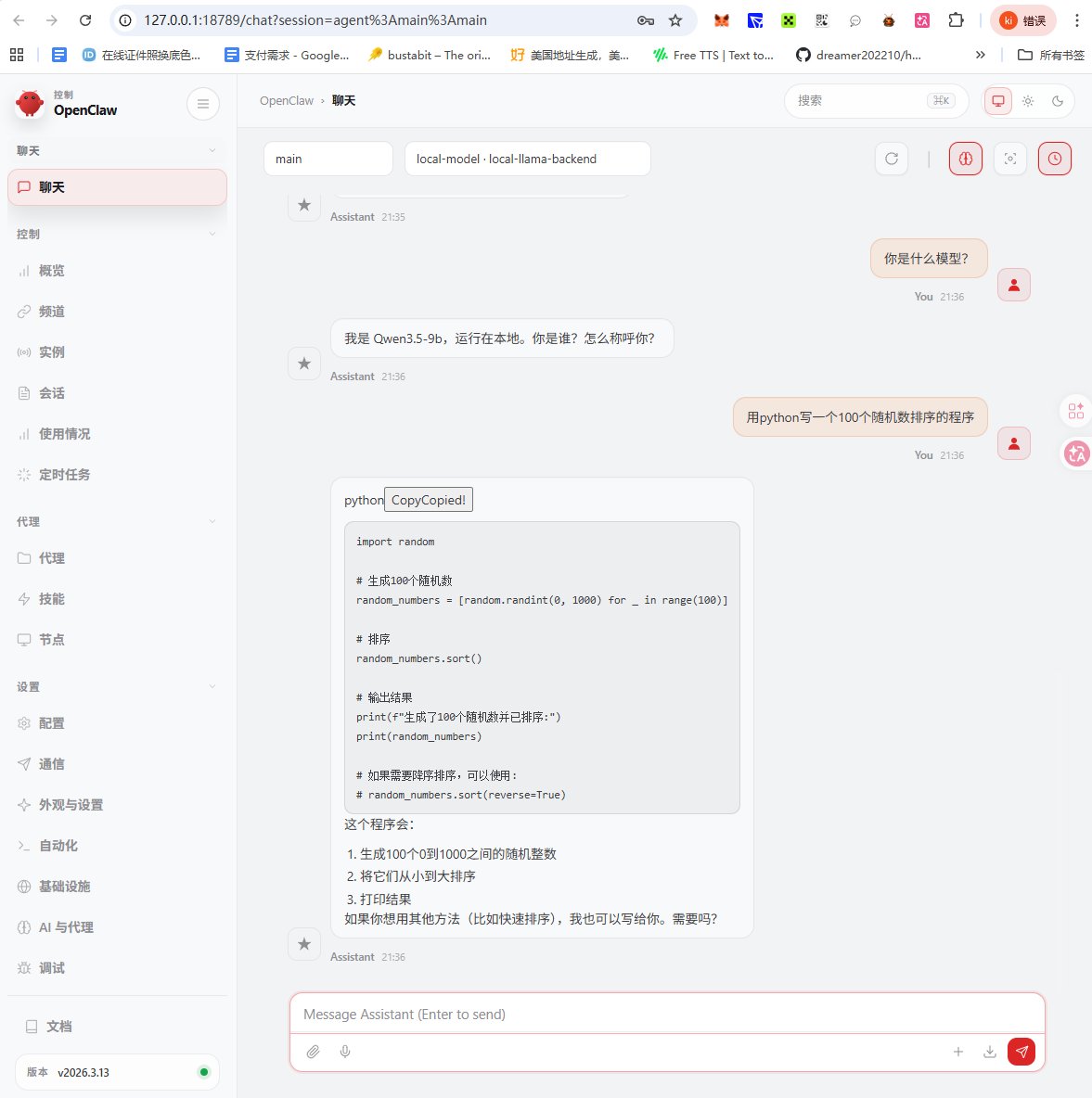
Task: Go to 频道 channels page
Action: coord(117,311)
